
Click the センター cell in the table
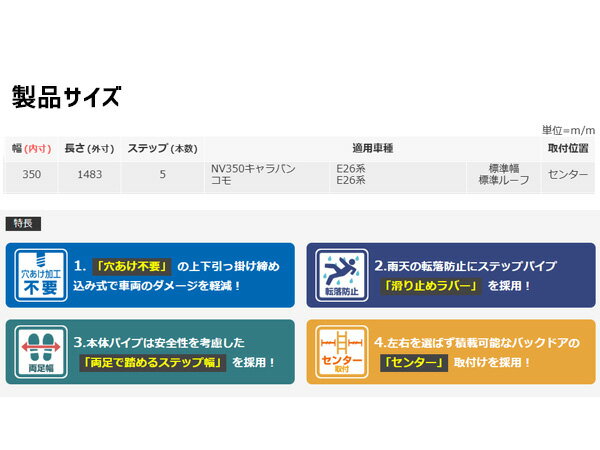point(568,174)
